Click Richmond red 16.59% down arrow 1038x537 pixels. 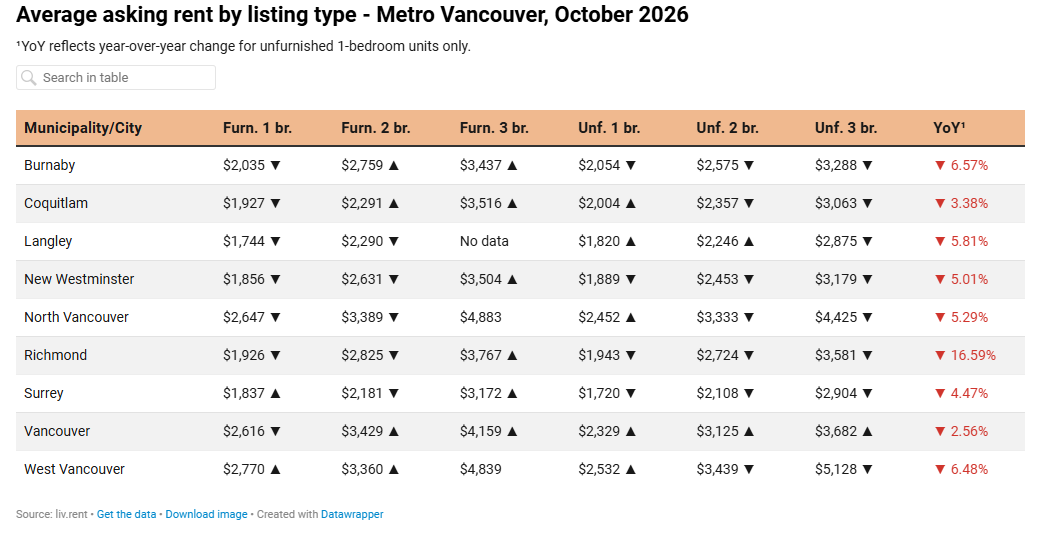coord(939,356)
